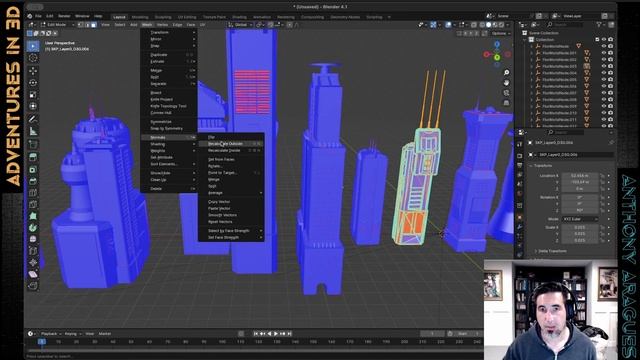
Task: Select the Inset Faces tool
Action: (33, 169)
